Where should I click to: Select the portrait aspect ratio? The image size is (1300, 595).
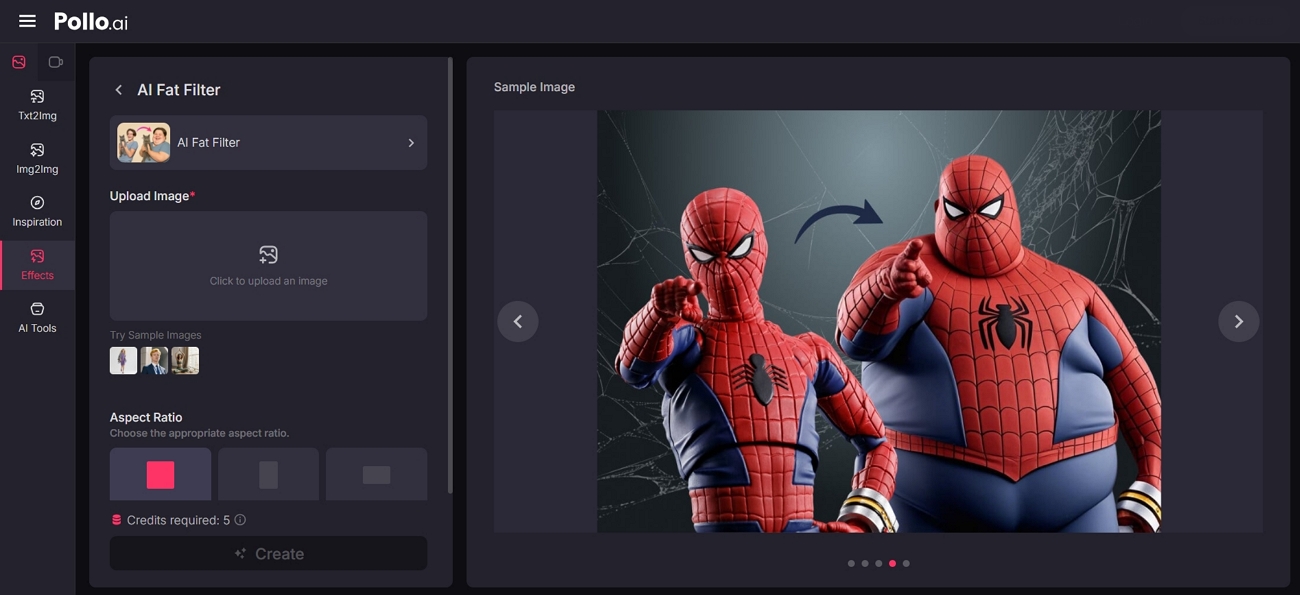pyautogui.click(x=268, y=474)
